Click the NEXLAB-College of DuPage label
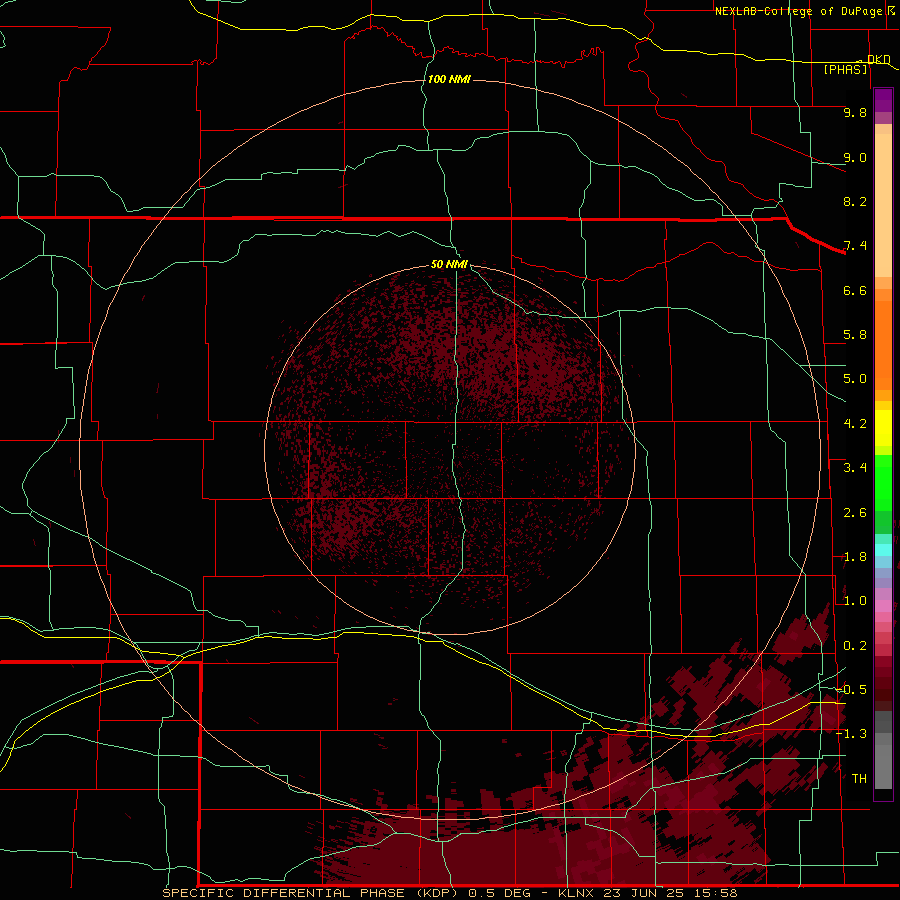 pos(799,11)
